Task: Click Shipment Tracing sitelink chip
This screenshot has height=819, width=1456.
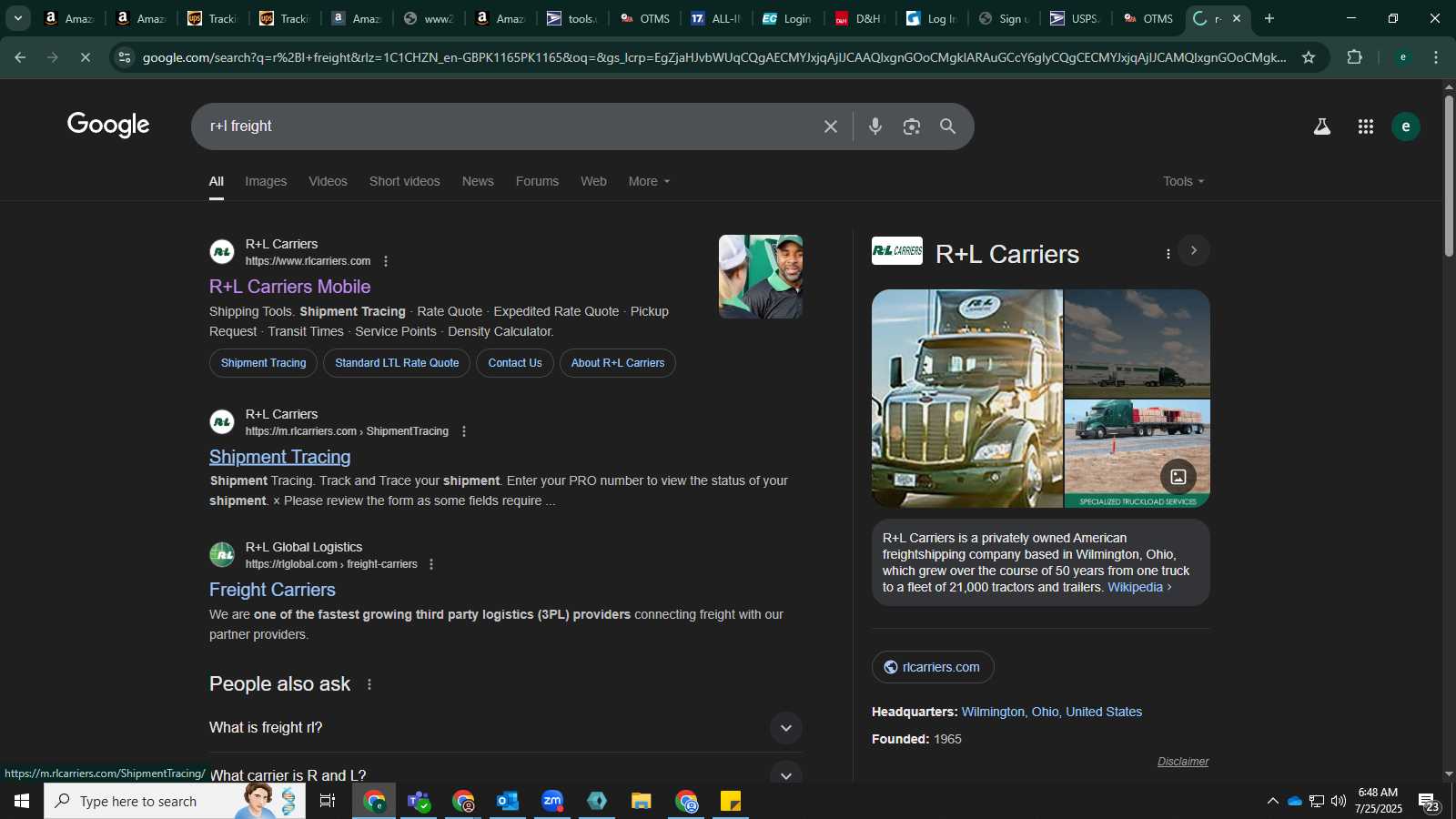Action: pyautogui.click(x=263, y=363)
